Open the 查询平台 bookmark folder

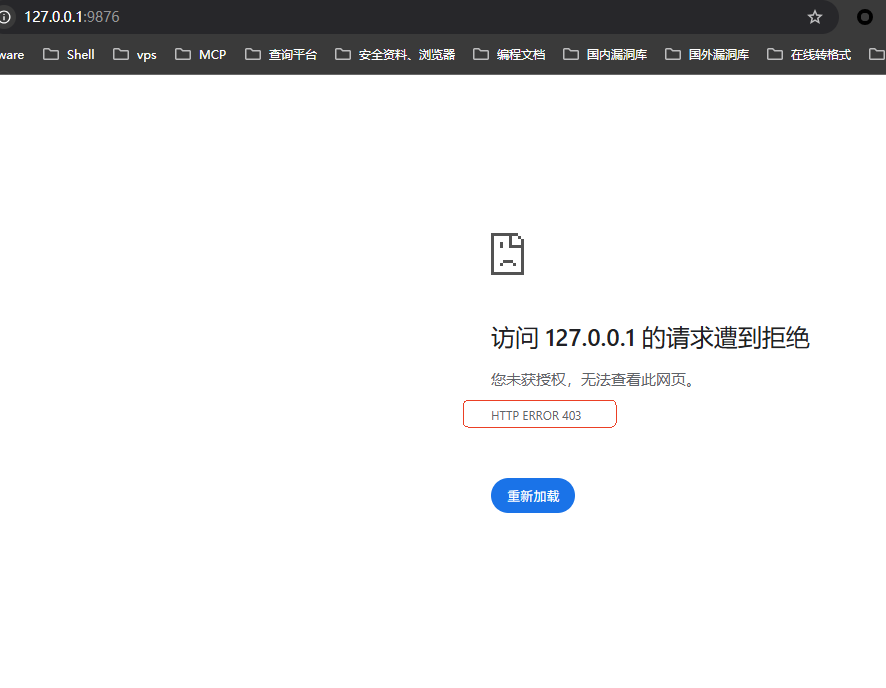click(281, 54)
